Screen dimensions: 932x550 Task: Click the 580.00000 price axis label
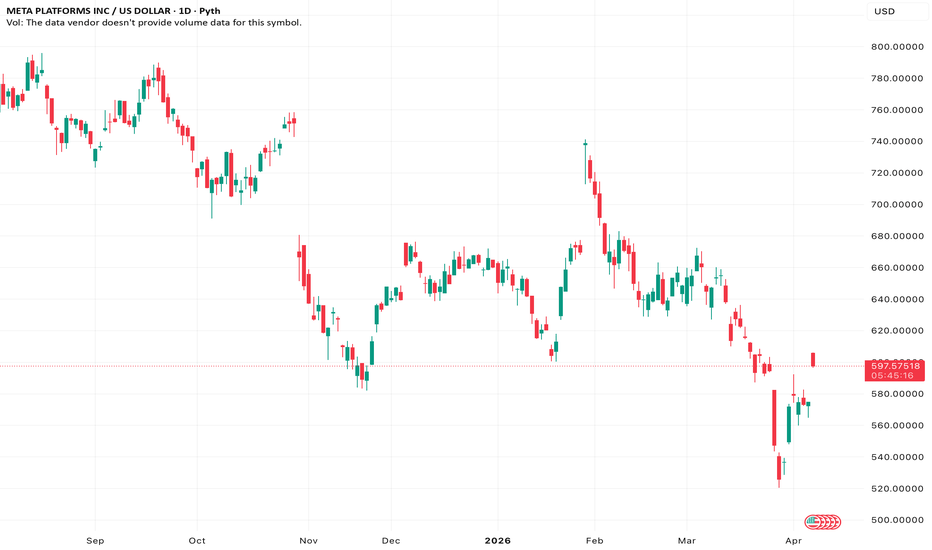[x=897, y=394]
